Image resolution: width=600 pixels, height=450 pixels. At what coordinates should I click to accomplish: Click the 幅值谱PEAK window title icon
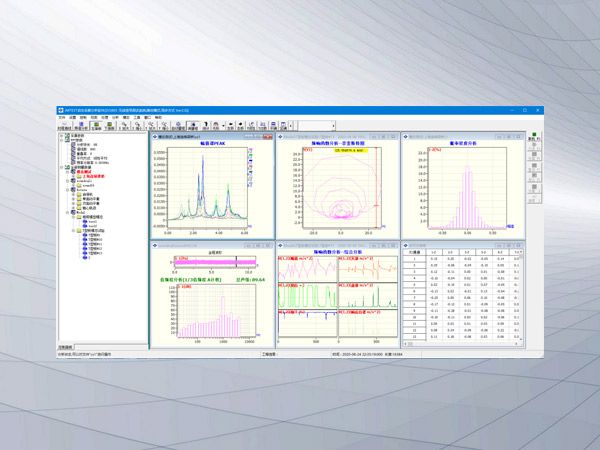(x=154, y=137)
